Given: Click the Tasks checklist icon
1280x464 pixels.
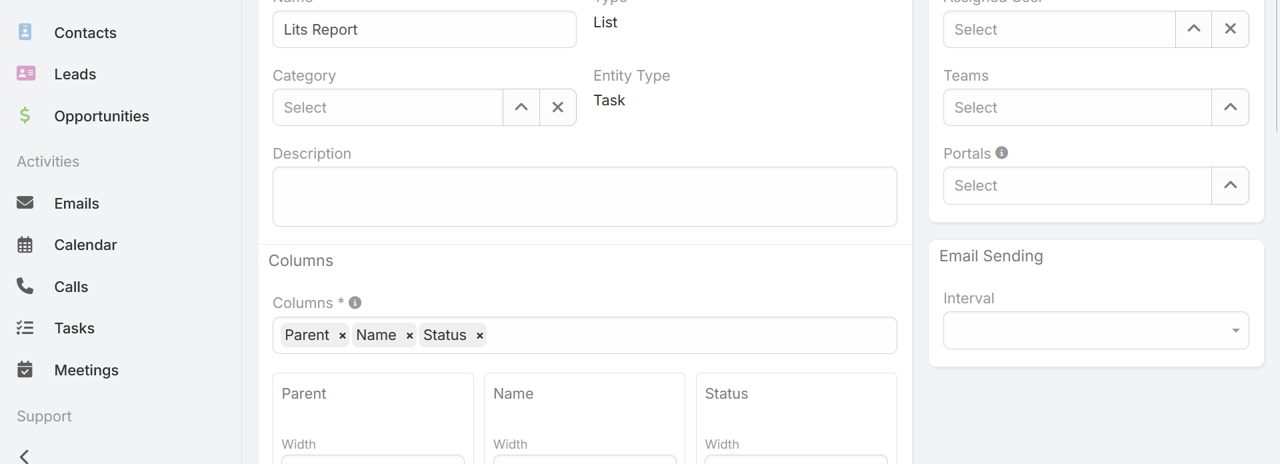Looking at the screenshot, I should [25, 328].
